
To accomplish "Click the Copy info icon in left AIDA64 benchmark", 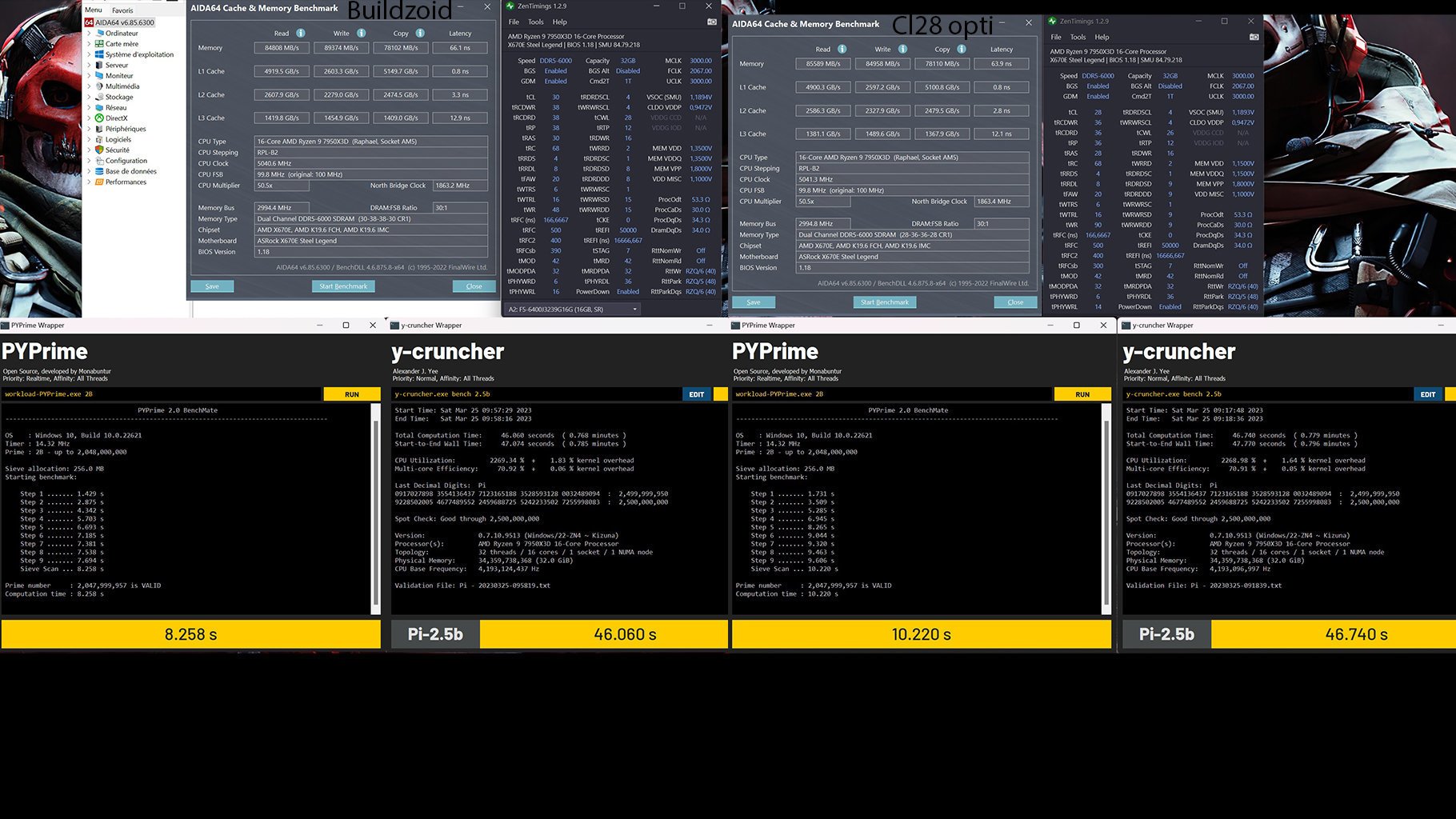I will pos(420,34).
